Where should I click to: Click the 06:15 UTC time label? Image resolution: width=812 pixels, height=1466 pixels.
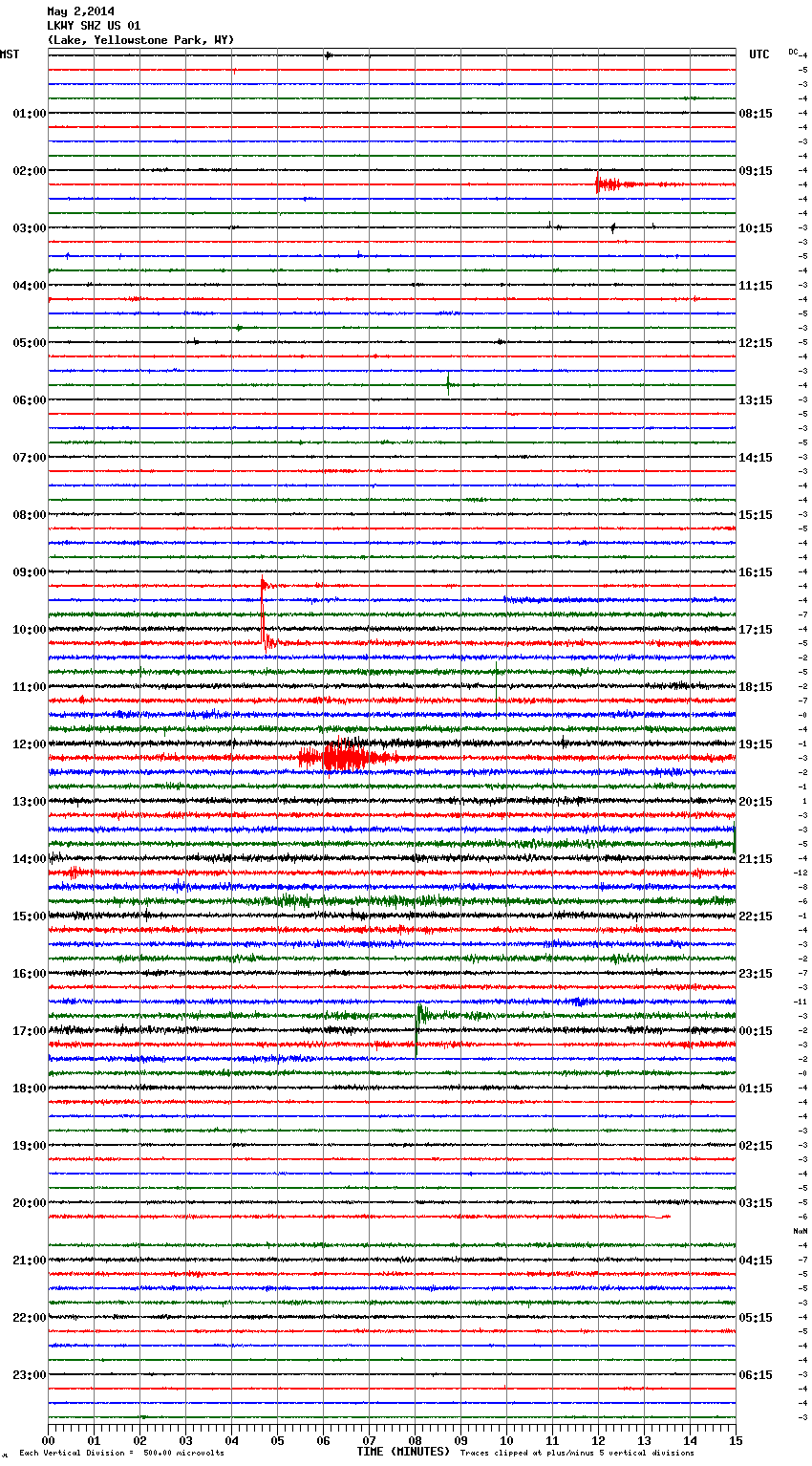coord(756,1375)
